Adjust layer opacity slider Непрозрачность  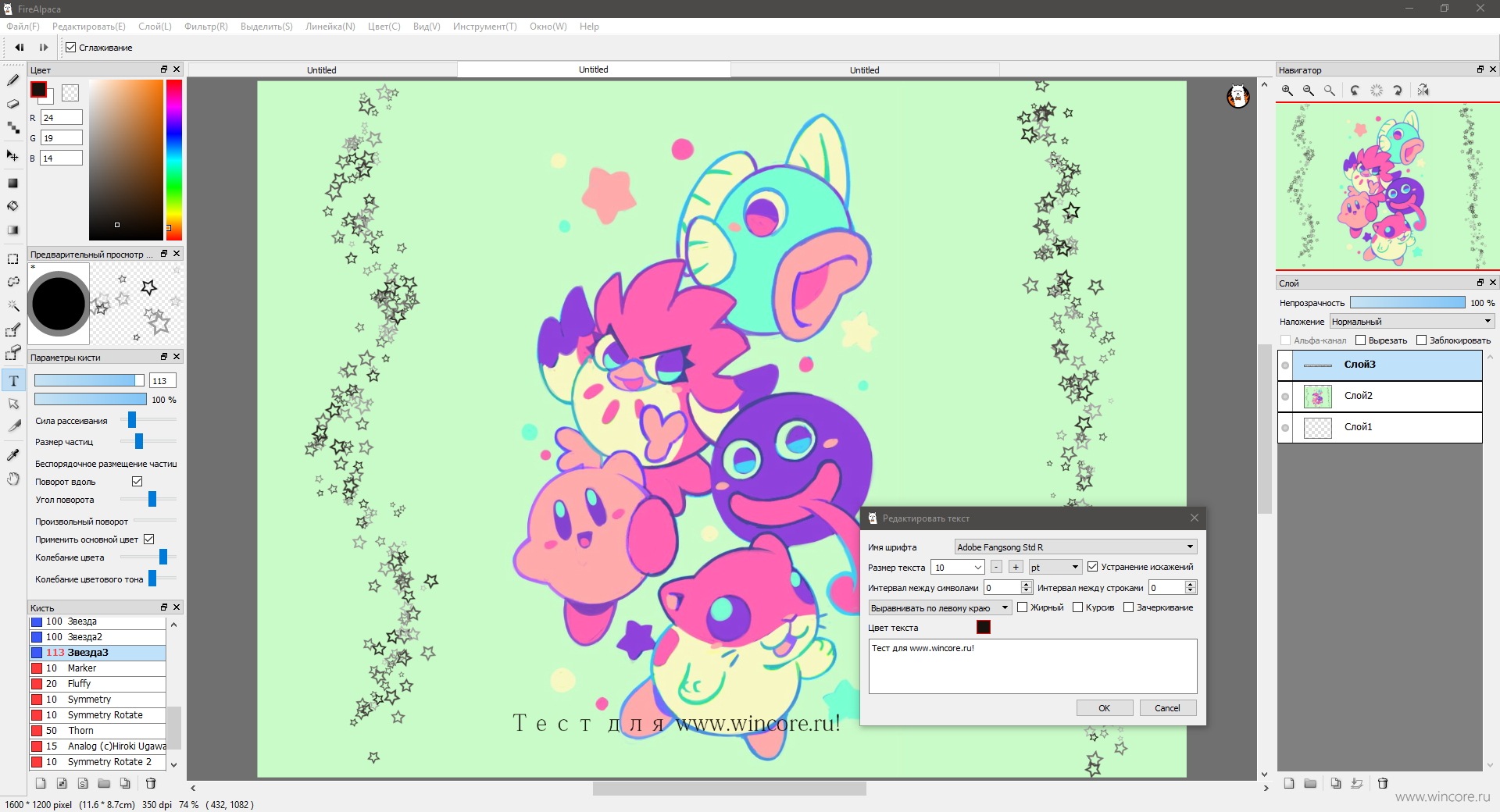coord(1407,303)
